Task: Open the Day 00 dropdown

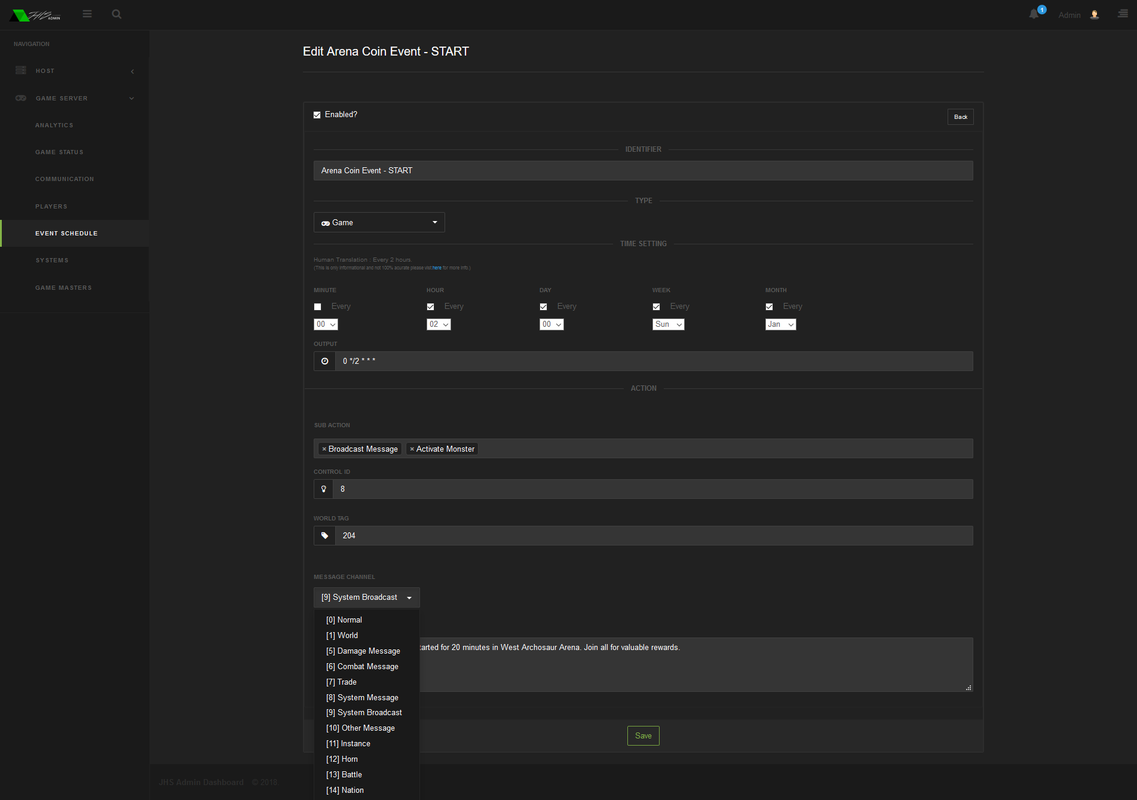Action: pos(552,324)
